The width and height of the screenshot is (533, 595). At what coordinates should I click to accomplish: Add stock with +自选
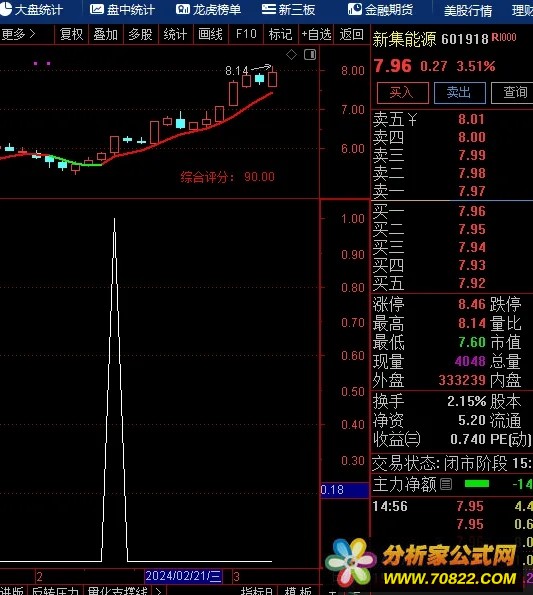point(316,35)
